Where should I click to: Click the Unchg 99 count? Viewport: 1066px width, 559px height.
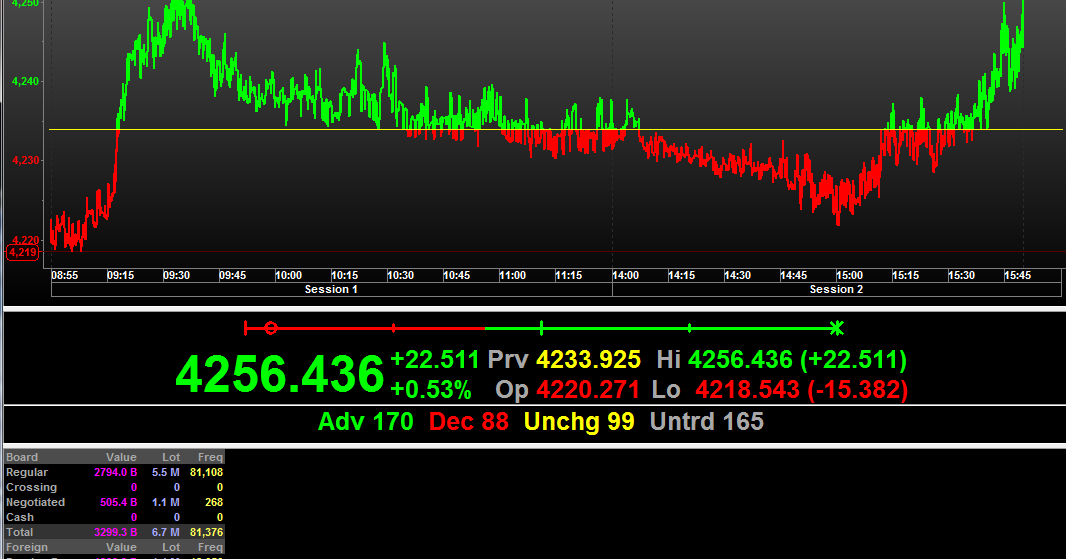579,422
